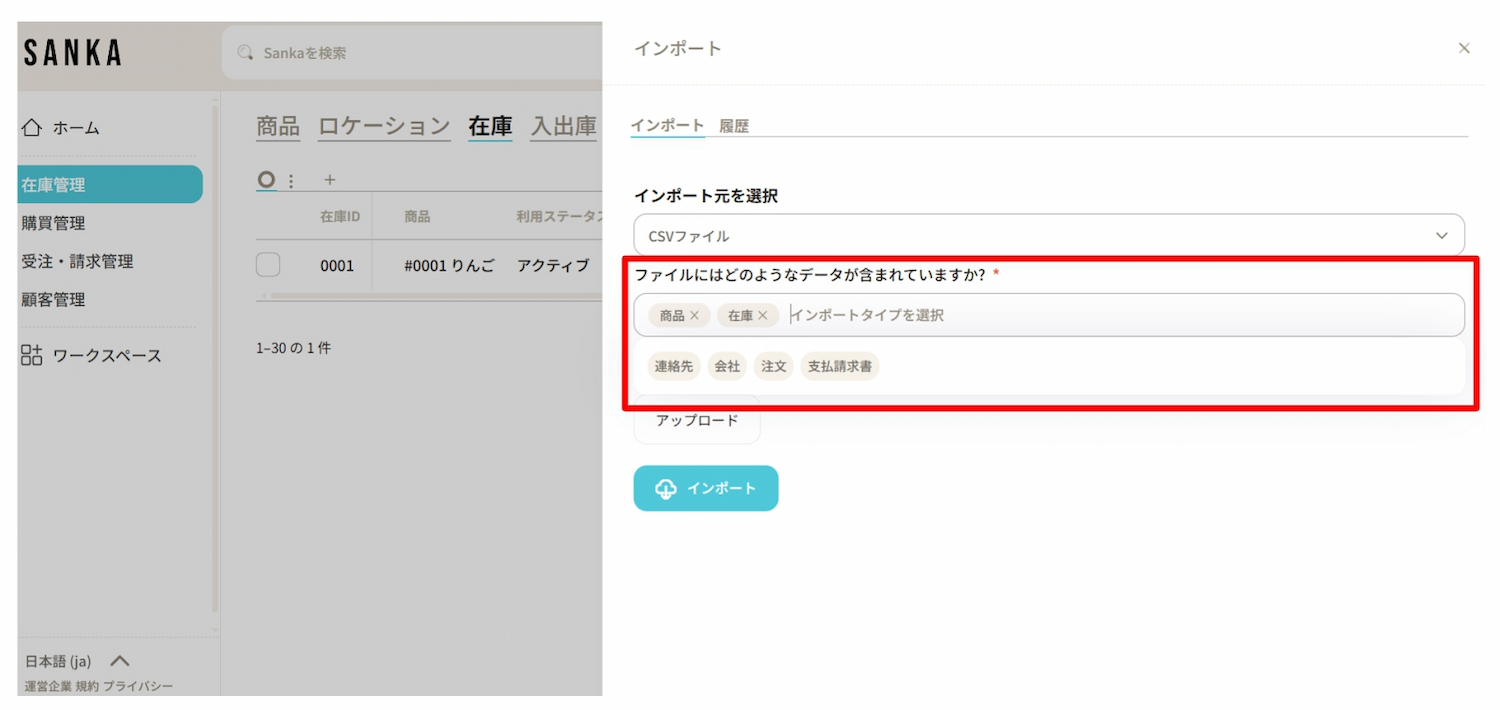
Task: Click the アップロード button
Action: pyautogui.click(x=697, y=421)
